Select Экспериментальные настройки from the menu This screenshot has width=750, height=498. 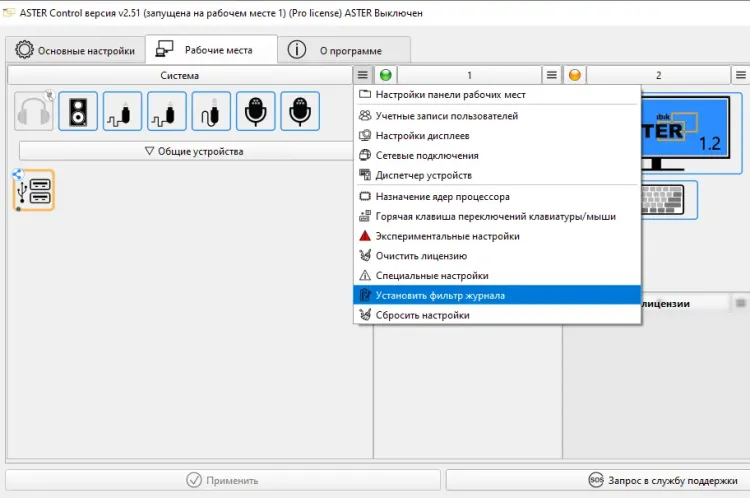pos(447,236)
